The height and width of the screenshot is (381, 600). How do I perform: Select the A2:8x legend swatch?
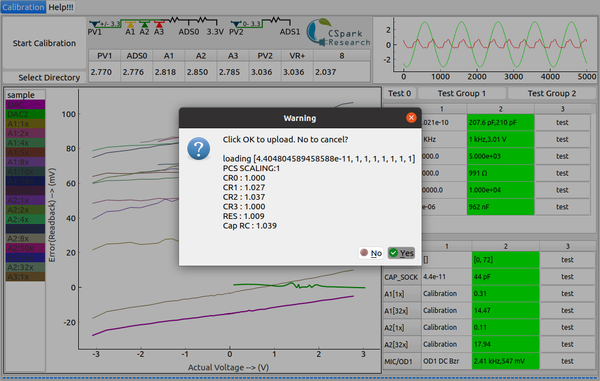[x=26, y=238]
